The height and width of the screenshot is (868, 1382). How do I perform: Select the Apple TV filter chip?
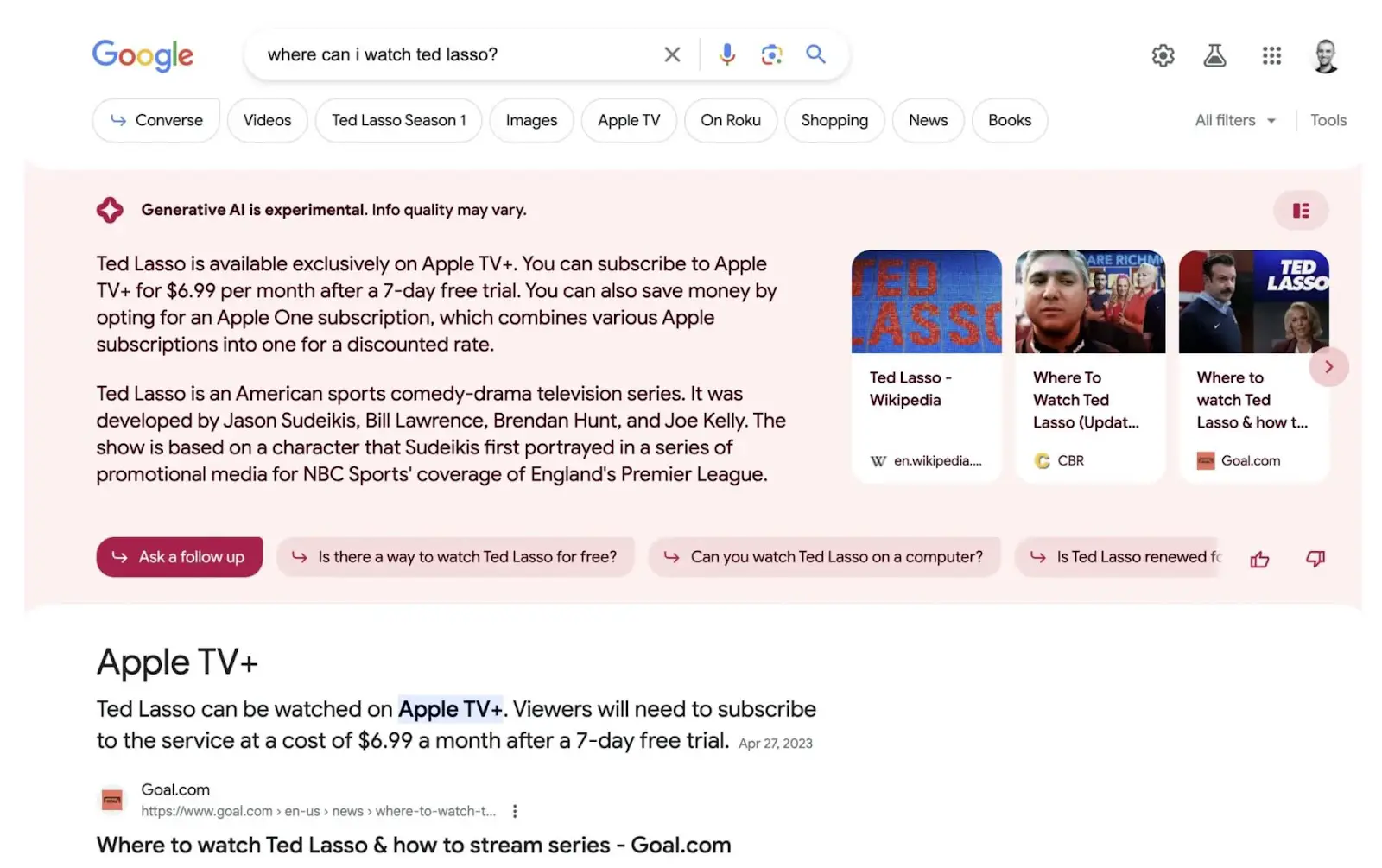tap(629, 121)
